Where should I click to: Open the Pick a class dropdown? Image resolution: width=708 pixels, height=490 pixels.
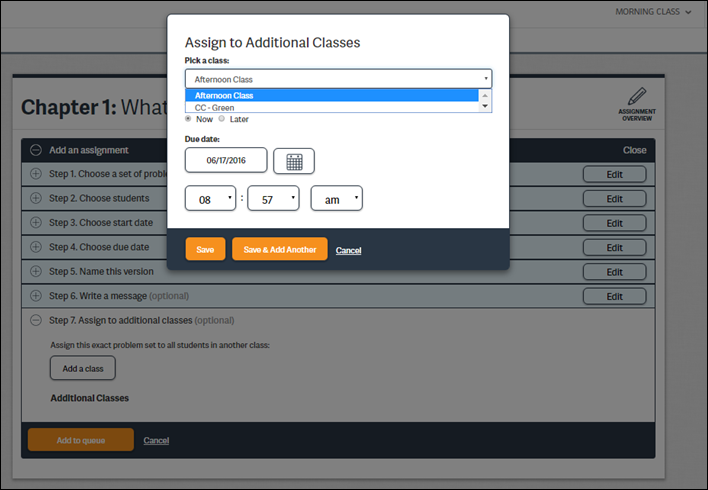pos(338,78)
